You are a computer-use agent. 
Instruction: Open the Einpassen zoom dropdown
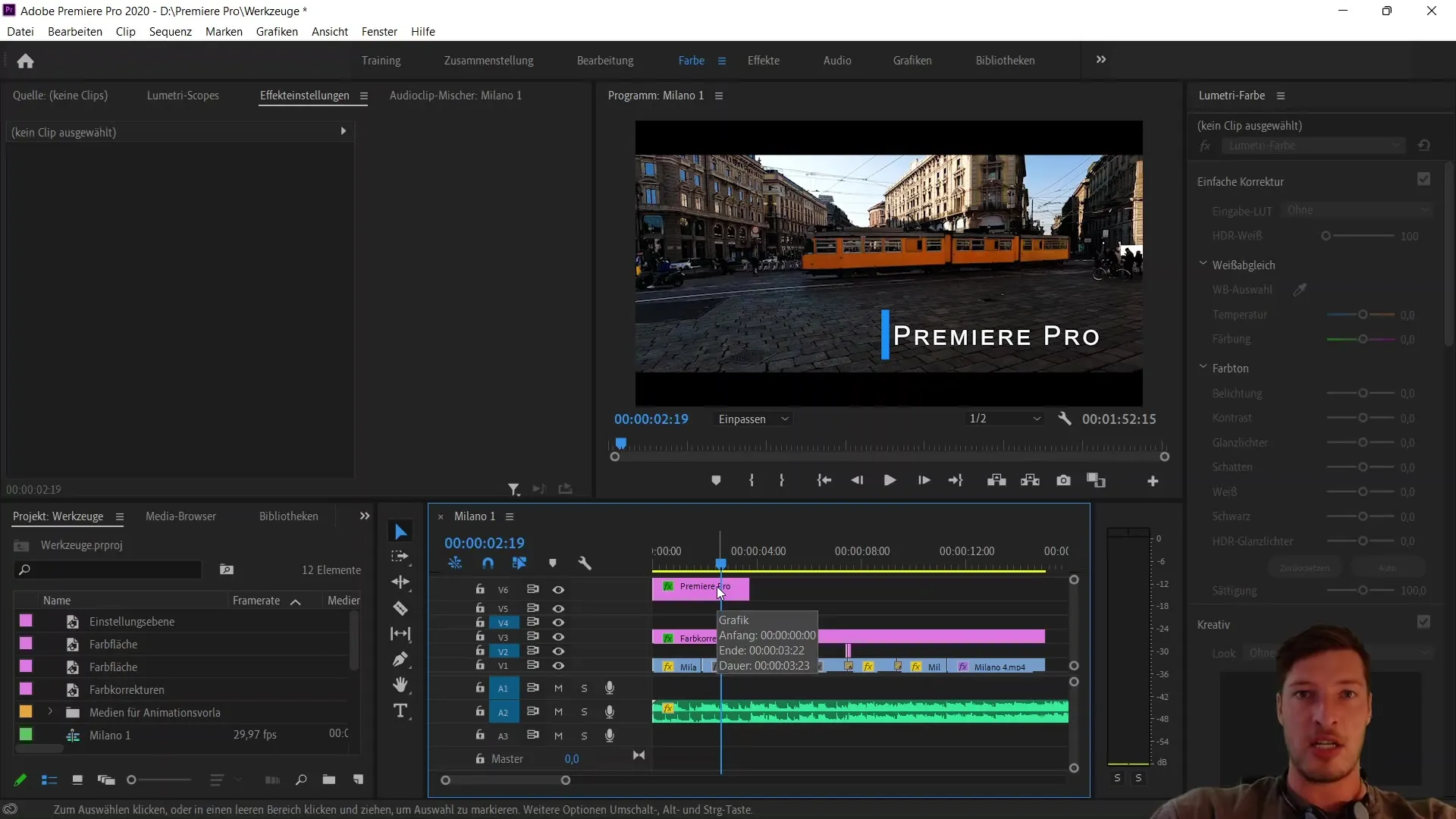754,419
